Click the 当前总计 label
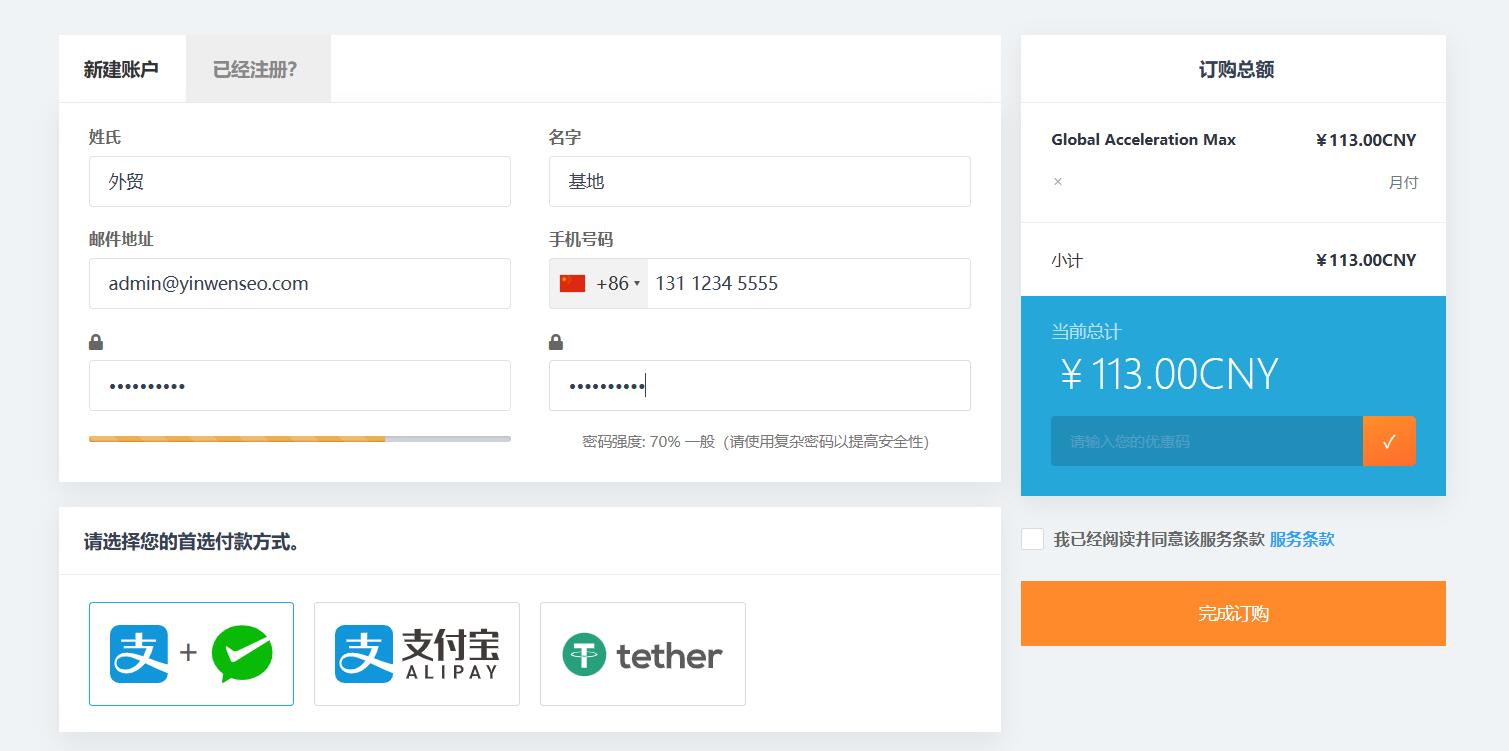 click(1086, 332)
